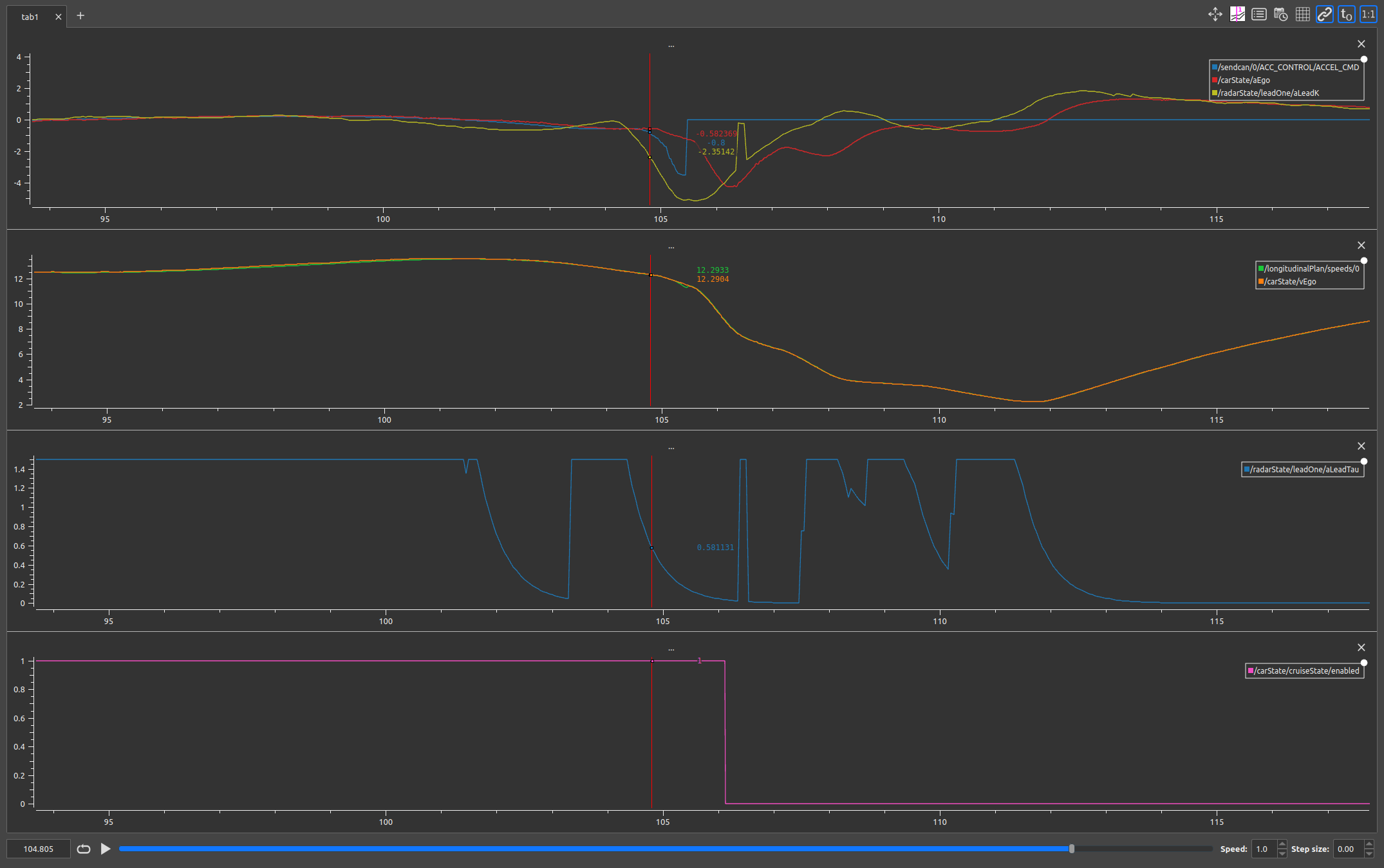Toggle the legend dot on the aLeadTau plot
The width and height of the screenshot is (1384, 868).
(1364, 461)
